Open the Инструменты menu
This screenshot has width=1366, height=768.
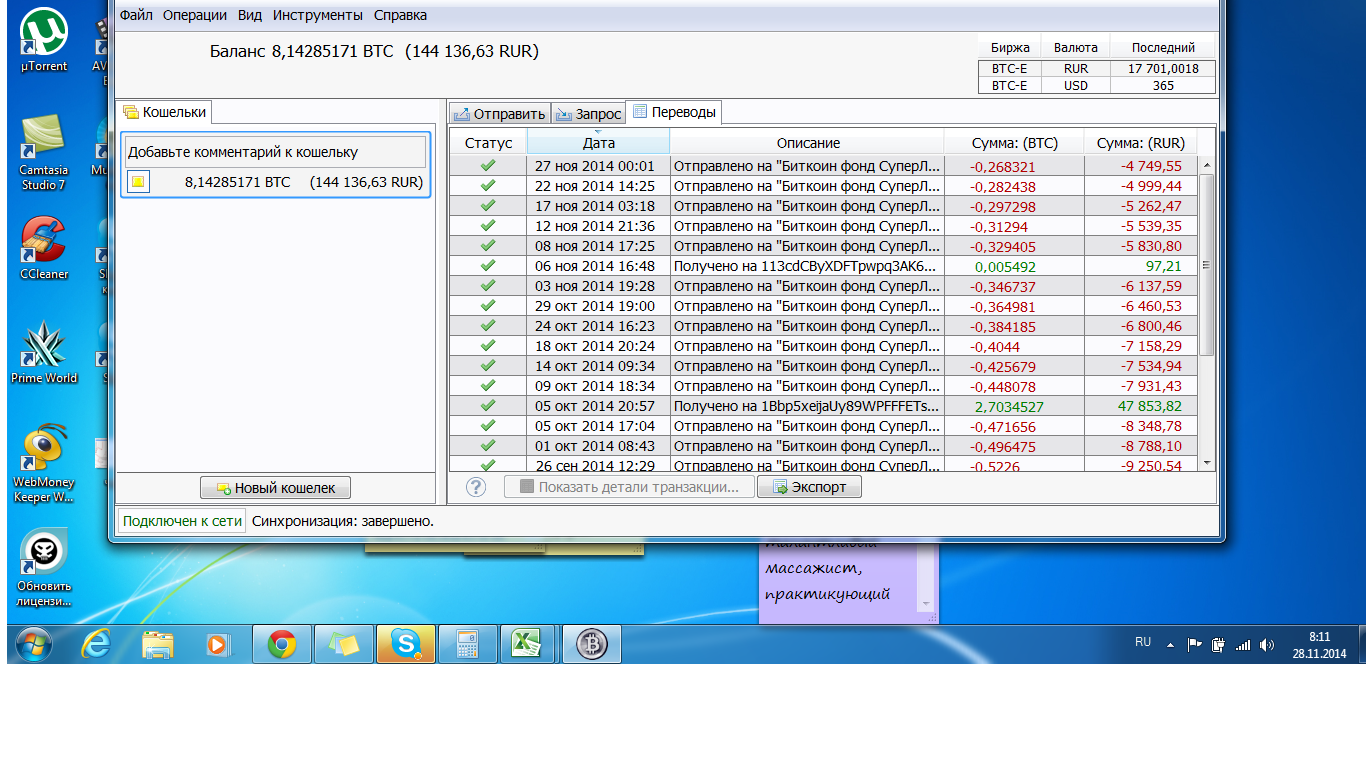(317, 15)
